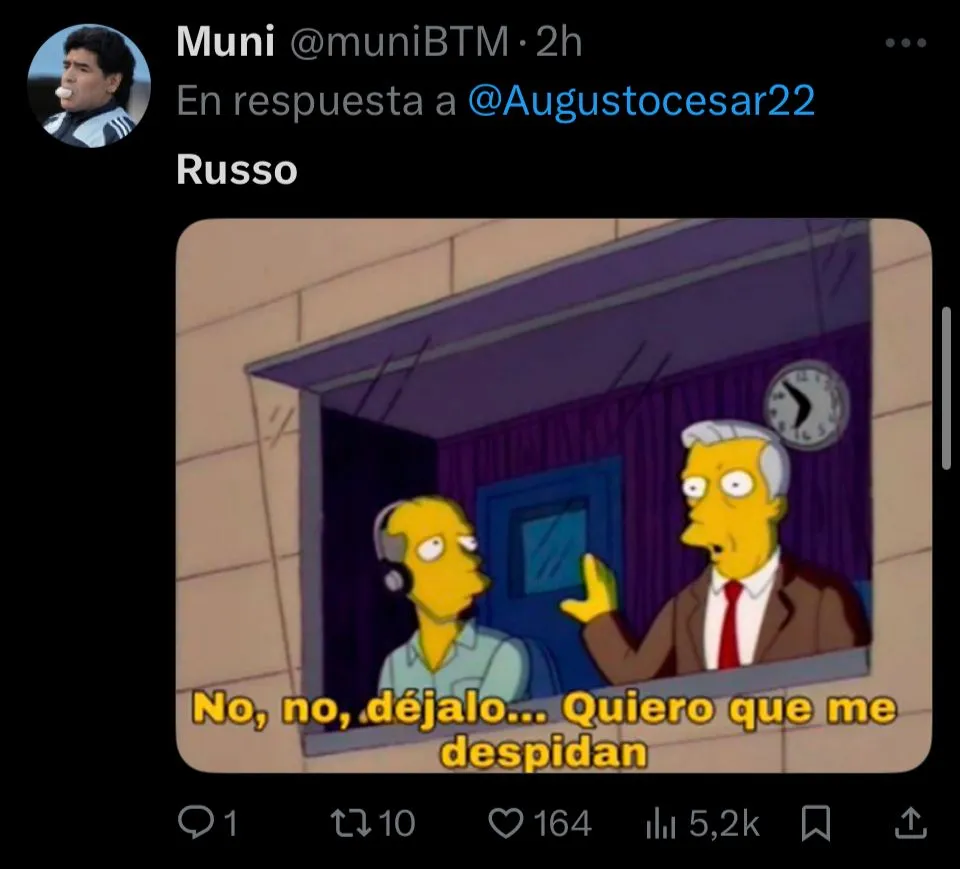
Task: Click the En respuesta a label
Action: click(316, 101)
